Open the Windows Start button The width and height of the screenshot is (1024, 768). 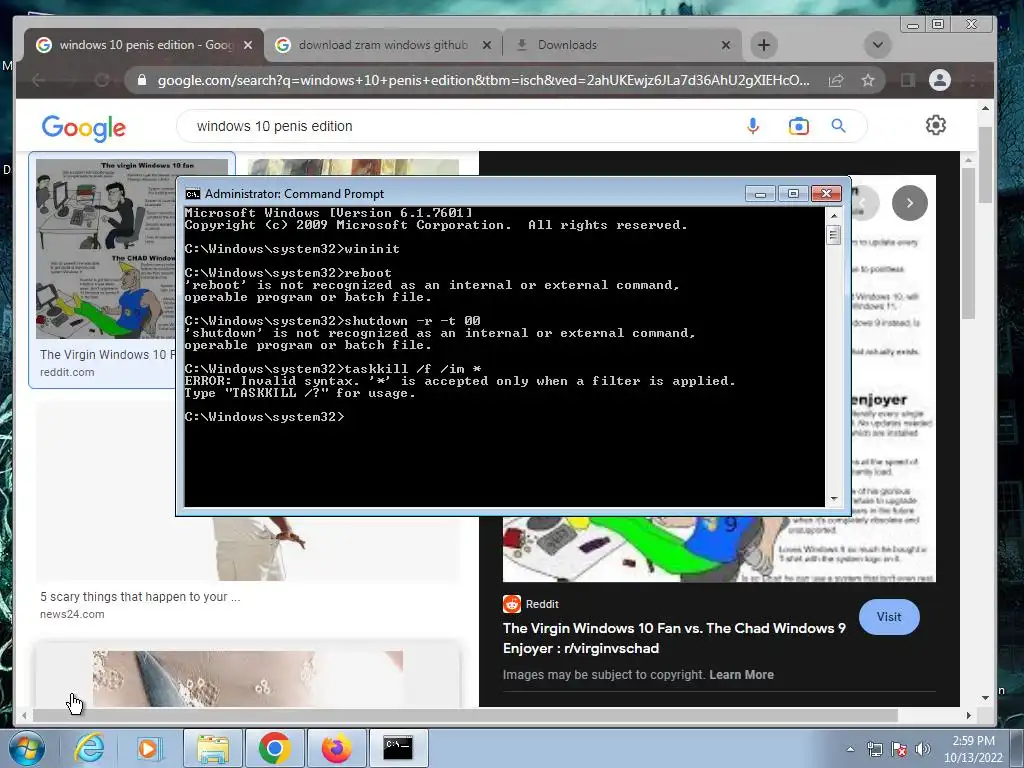click(x=27, y=748)
